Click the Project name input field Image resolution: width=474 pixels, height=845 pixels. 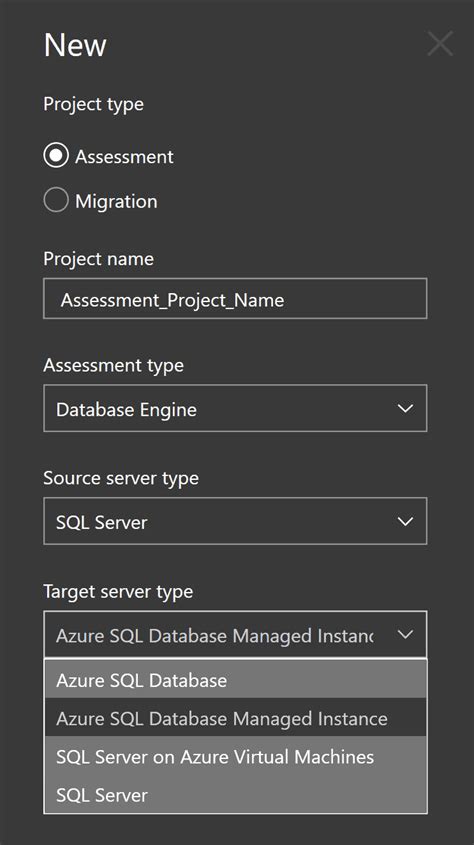[x=235, y=299]
